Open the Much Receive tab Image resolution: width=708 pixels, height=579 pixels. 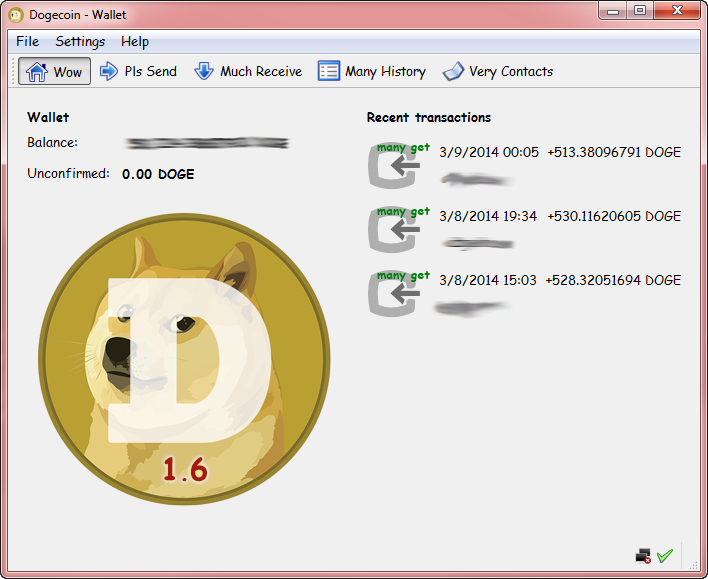click(248, 71)
